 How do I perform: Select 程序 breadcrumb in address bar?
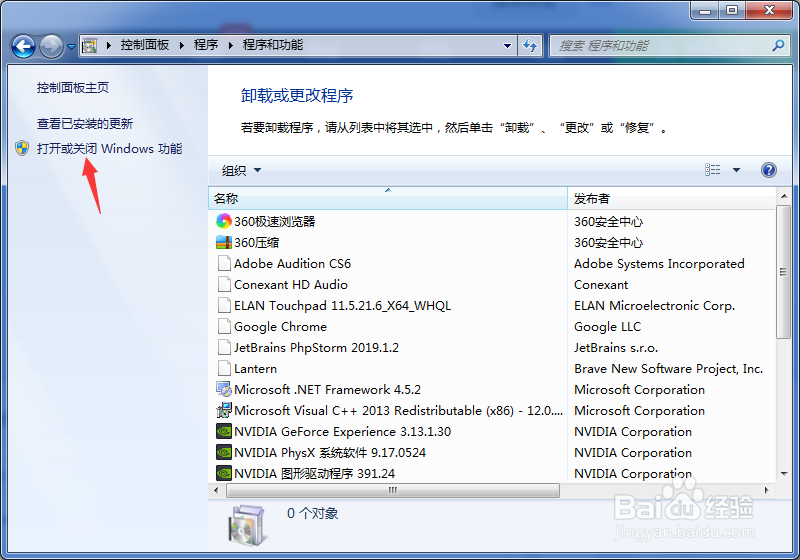tap(206, 45)
